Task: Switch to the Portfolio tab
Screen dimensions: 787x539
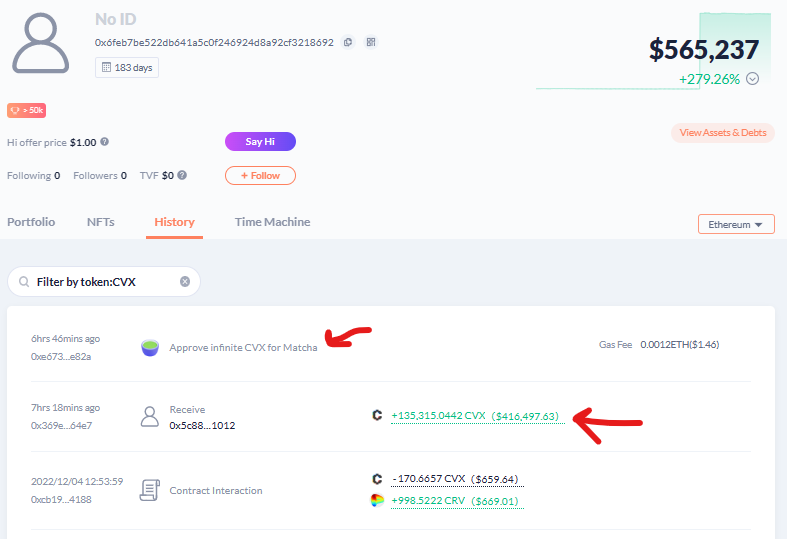Action: [31, 222]
